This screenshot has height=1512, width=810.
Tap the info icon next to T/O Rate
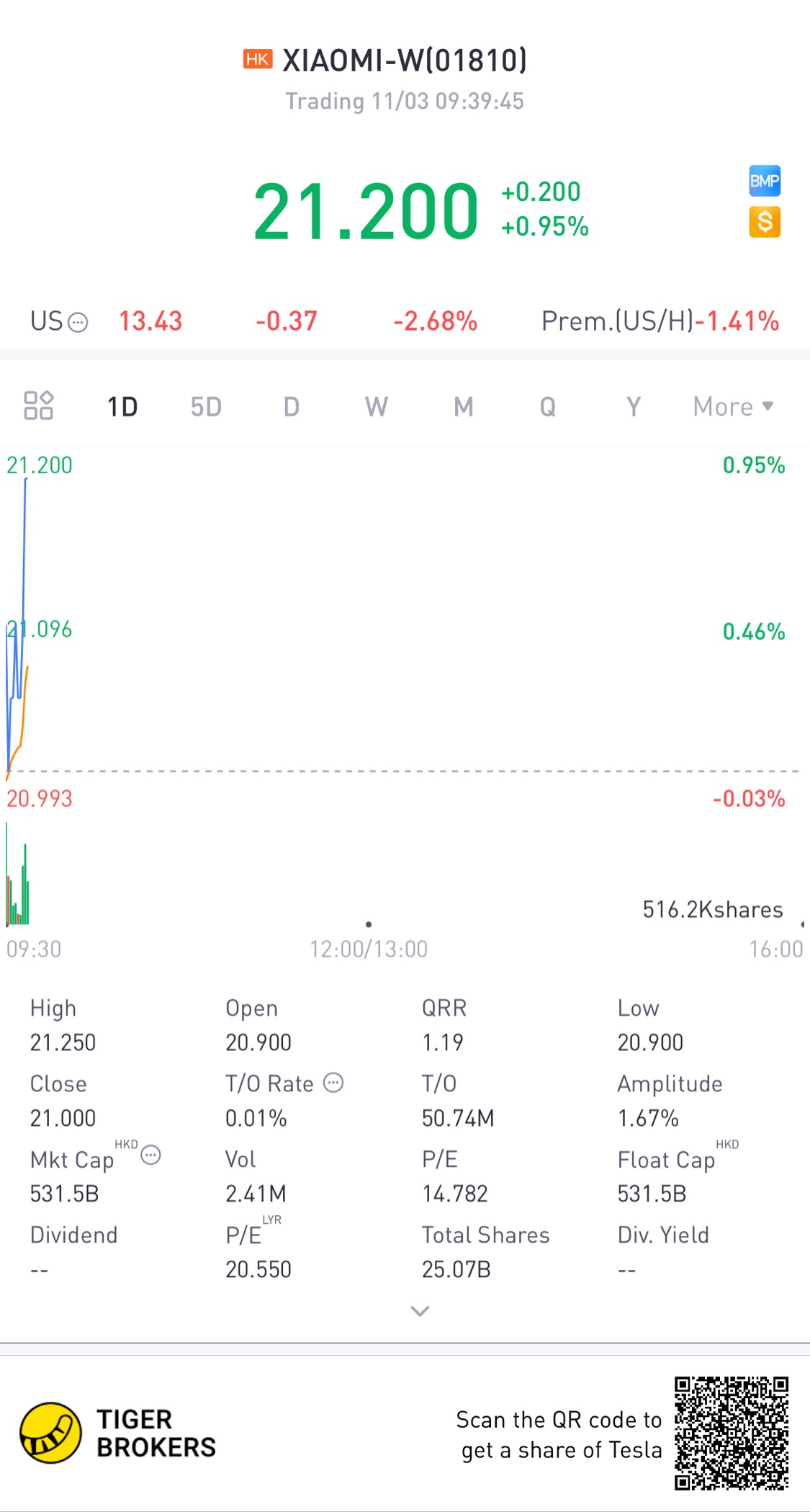pyautogui.click(x=333, y=1083)
